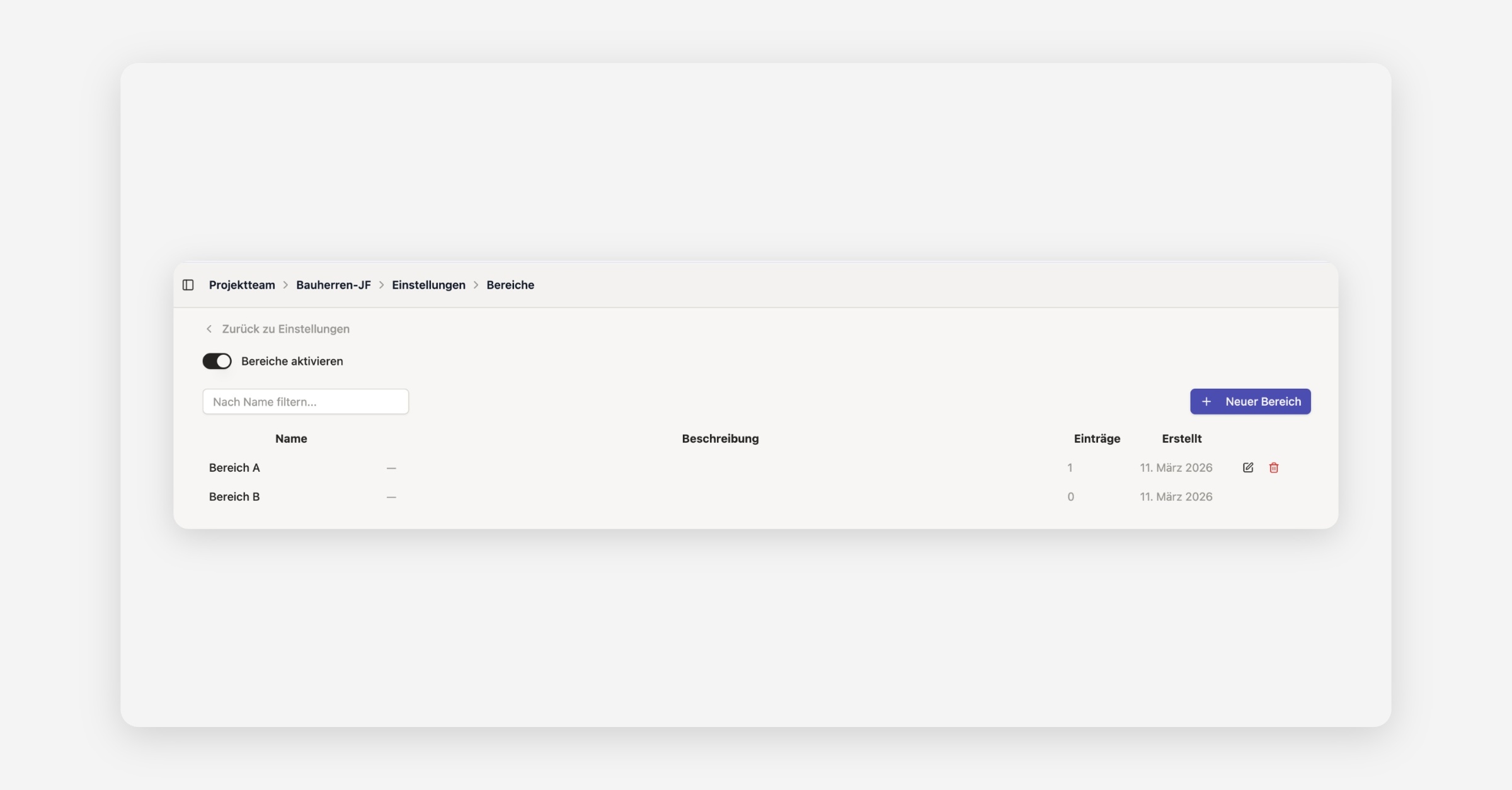
Task: Toggle the sidebar panel icon
Action: (188, 285)
